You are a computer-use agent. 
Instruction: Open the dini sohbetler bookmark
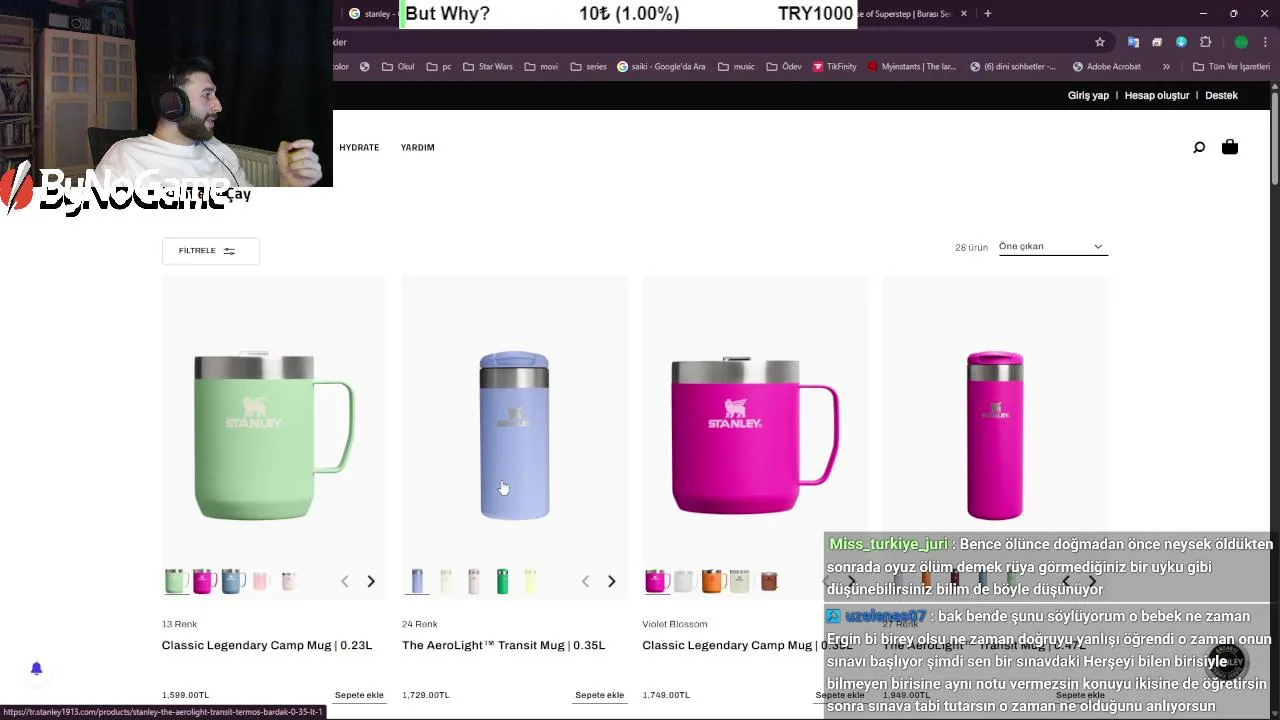(1012, 67)
